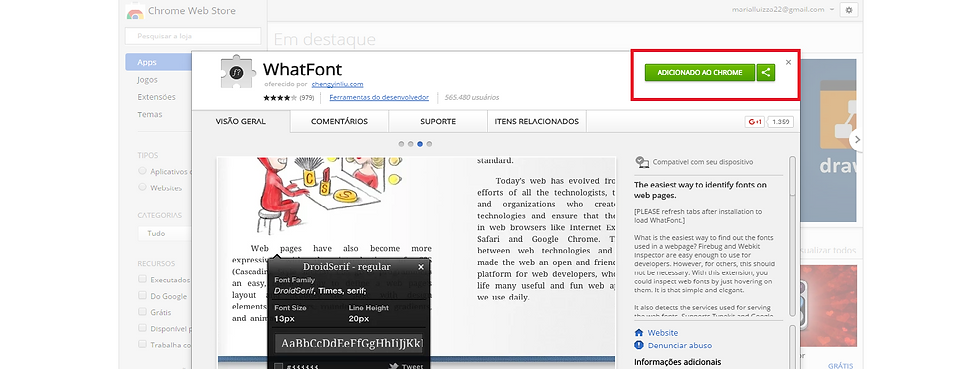Screen dimensions: 980x369
Task: Open the Tudo categories dropdown
Action: tap(165, 233)
